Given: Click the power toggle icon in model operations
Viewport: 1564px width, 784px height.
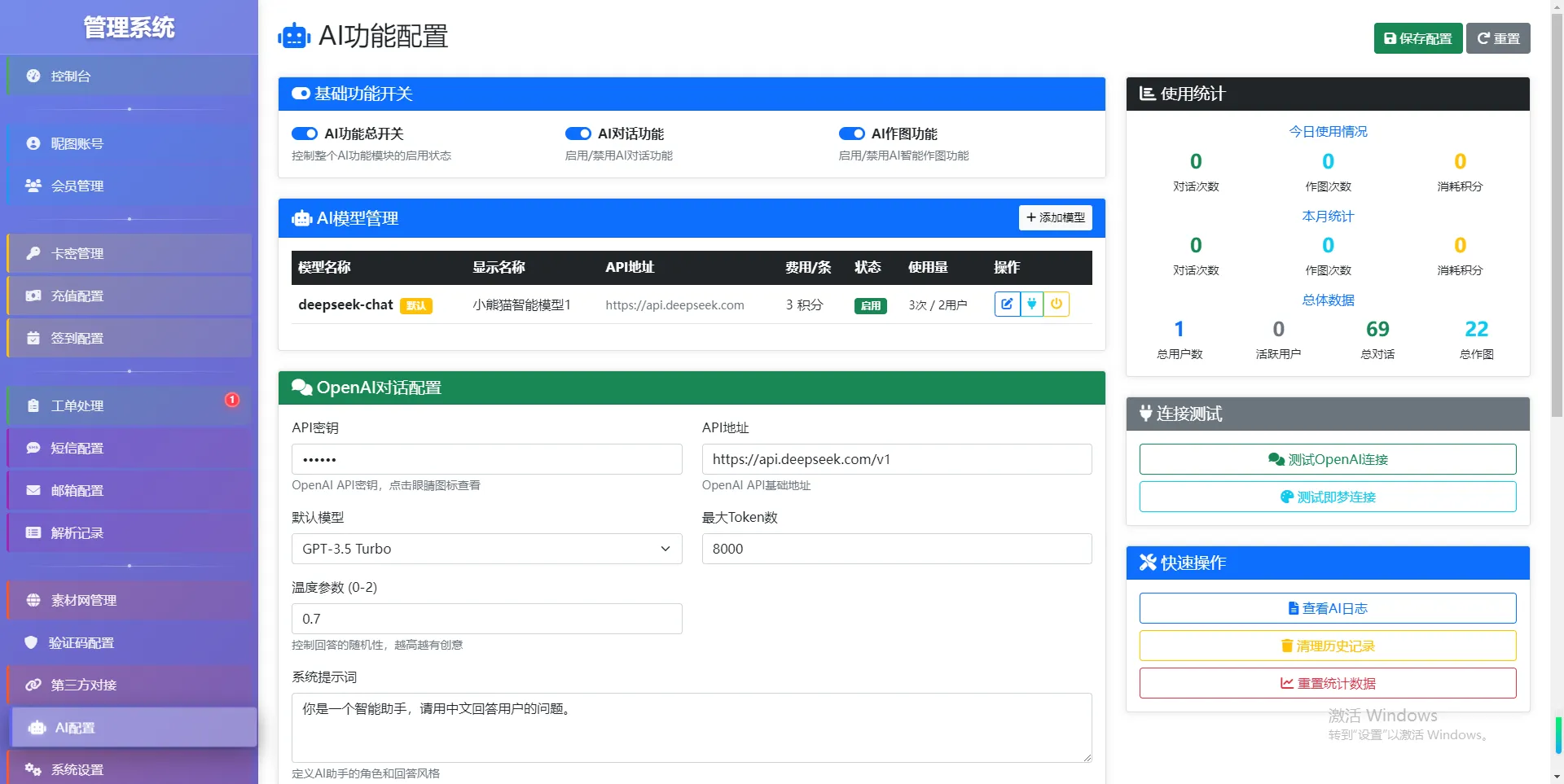Looking at the screenshot, I should 1057,304.
